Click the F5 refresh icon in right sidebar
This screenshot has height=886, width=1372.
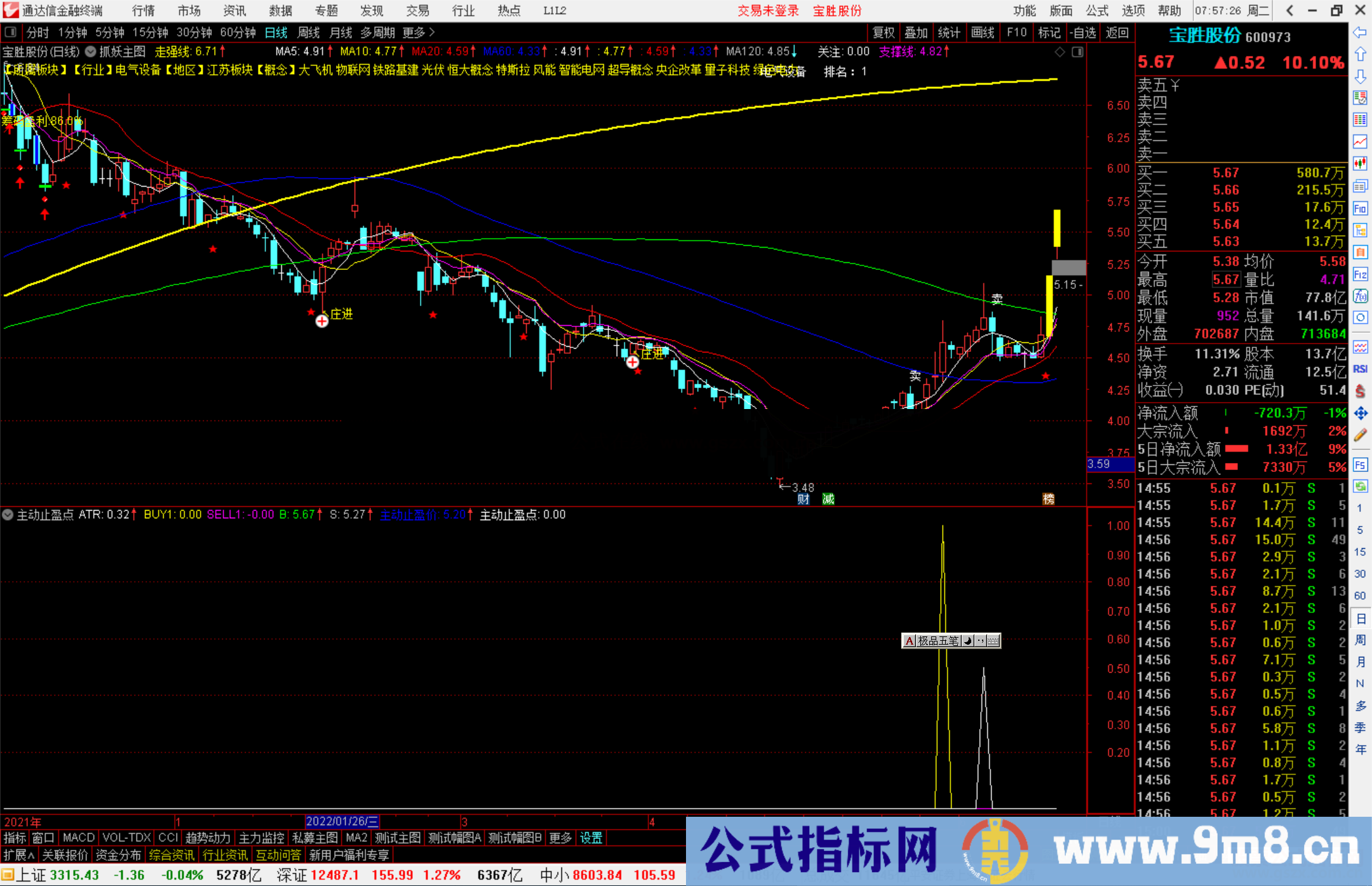(1361, 464)
